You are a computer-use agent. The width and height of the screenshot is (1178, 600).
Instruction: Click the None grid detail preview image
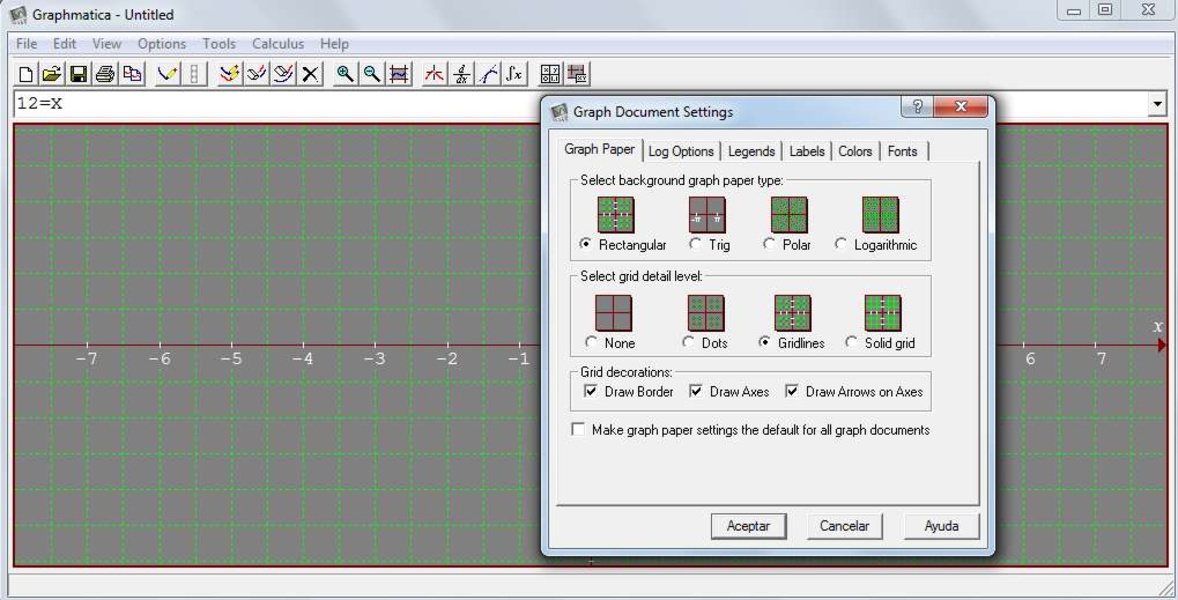(x=614, y=313)
